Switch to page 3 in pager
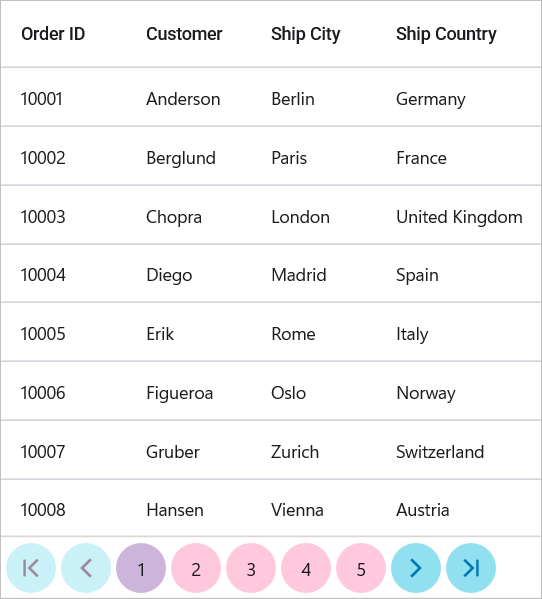 251,568
